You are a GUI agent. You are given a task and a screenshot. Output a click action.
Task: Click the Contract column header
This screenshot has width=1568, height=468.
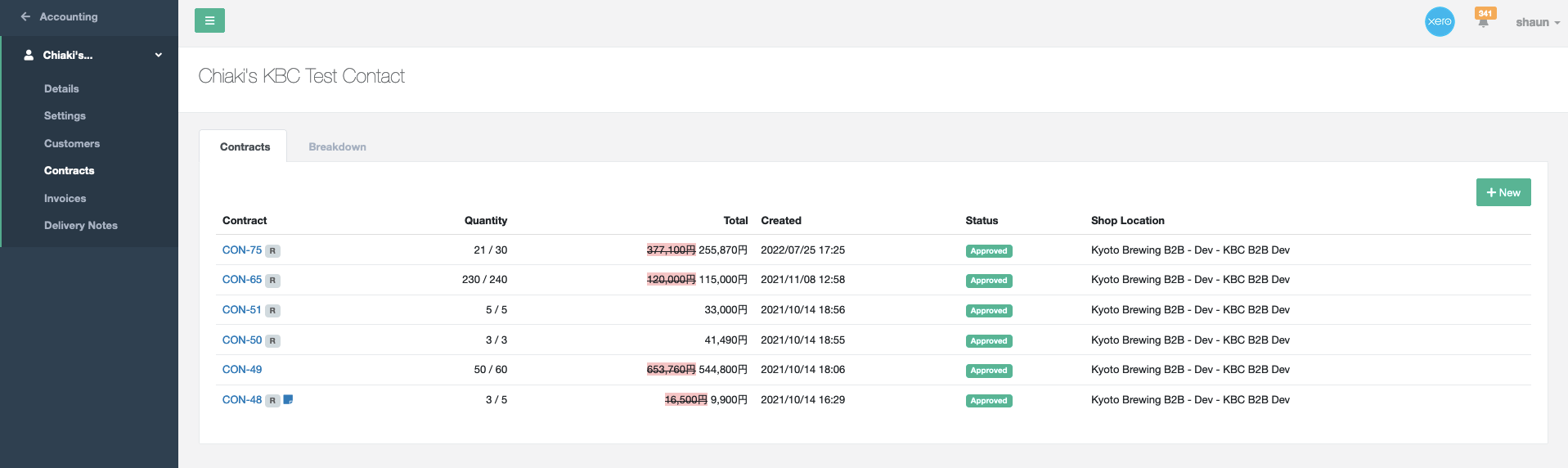[x=245, y=220]
